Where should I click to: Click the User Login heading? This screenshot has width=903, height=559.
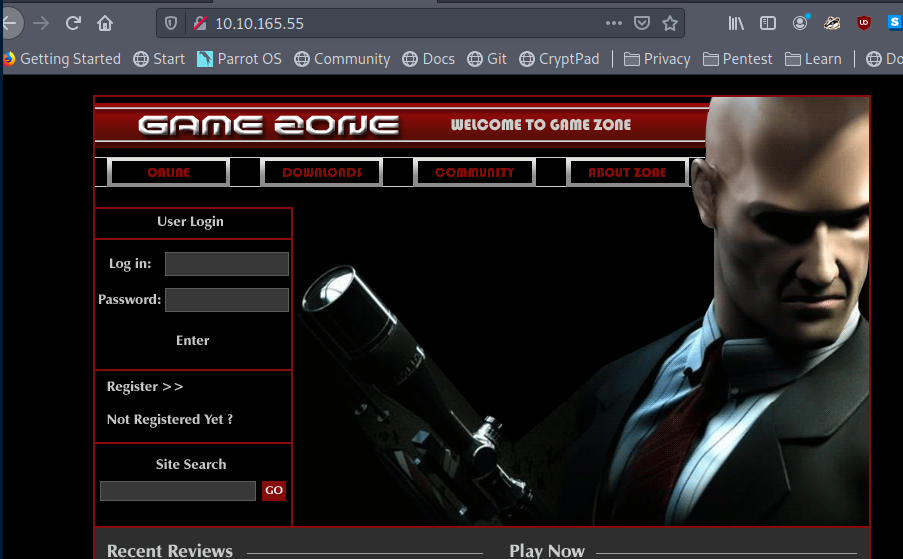(x=191, y=222)
